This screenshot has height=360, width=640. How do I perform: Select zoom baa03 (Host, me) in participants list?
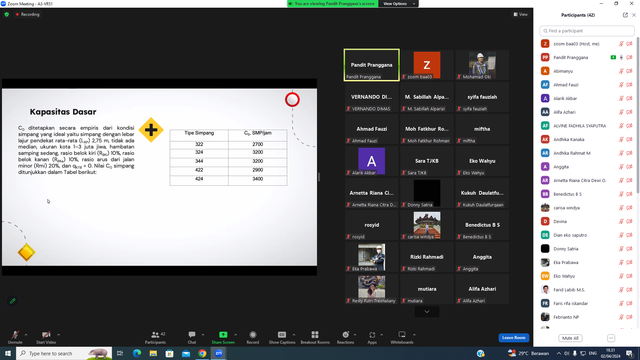586,44
